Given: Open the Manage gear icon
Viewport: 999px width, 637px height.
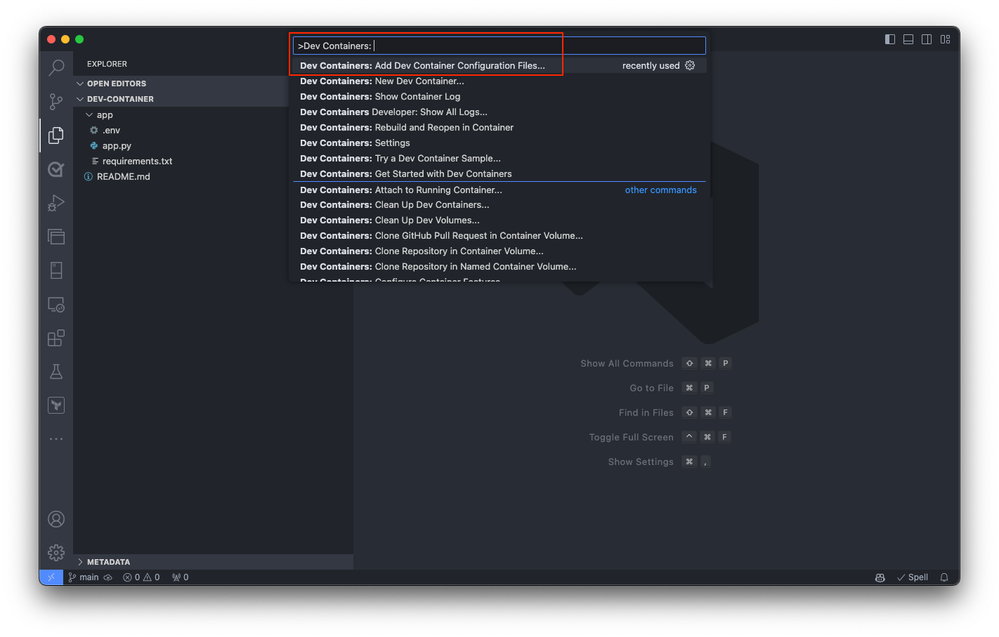Looking at the screenshot, I should point(56,552).
